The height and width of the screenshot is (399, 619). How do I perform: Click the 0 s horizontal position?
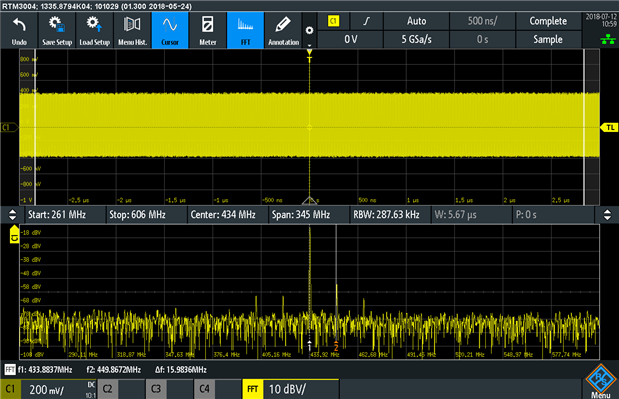(x=482, y=39)
